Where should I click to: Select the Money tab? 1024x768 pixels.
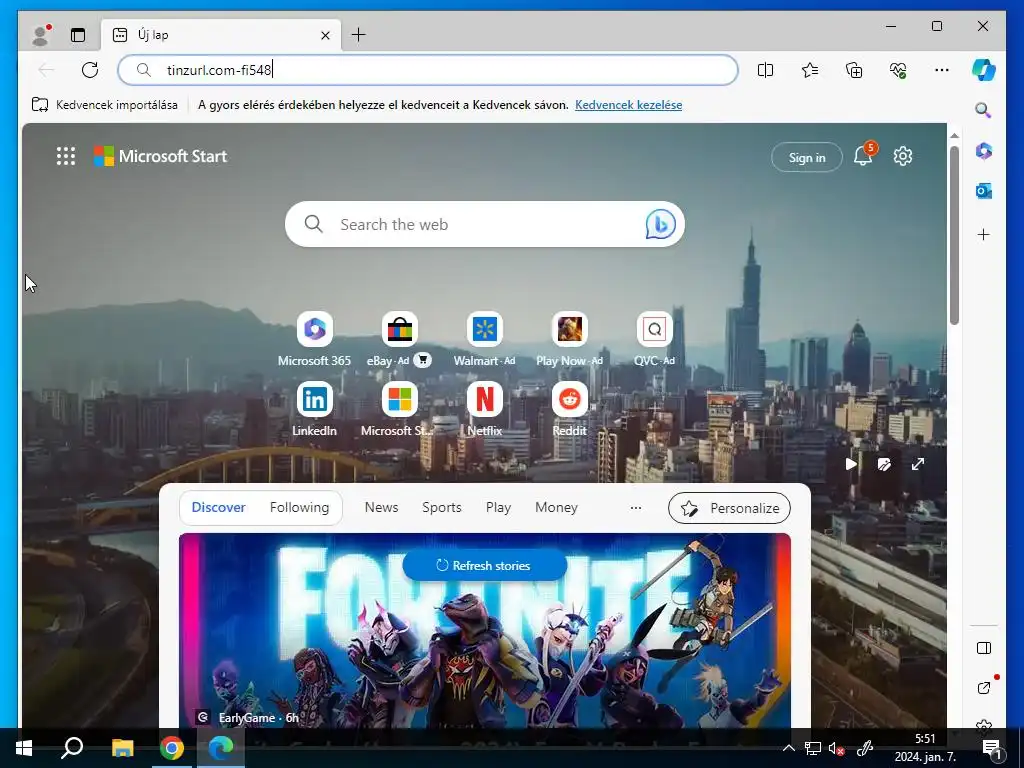pos(556,507)
